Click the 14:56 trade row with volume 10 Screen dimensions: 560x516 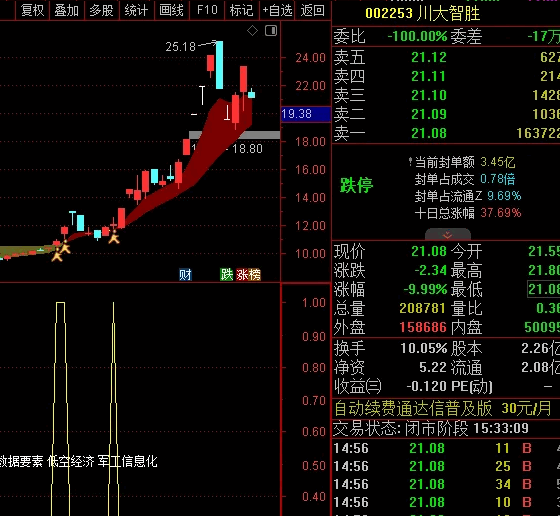446,502
